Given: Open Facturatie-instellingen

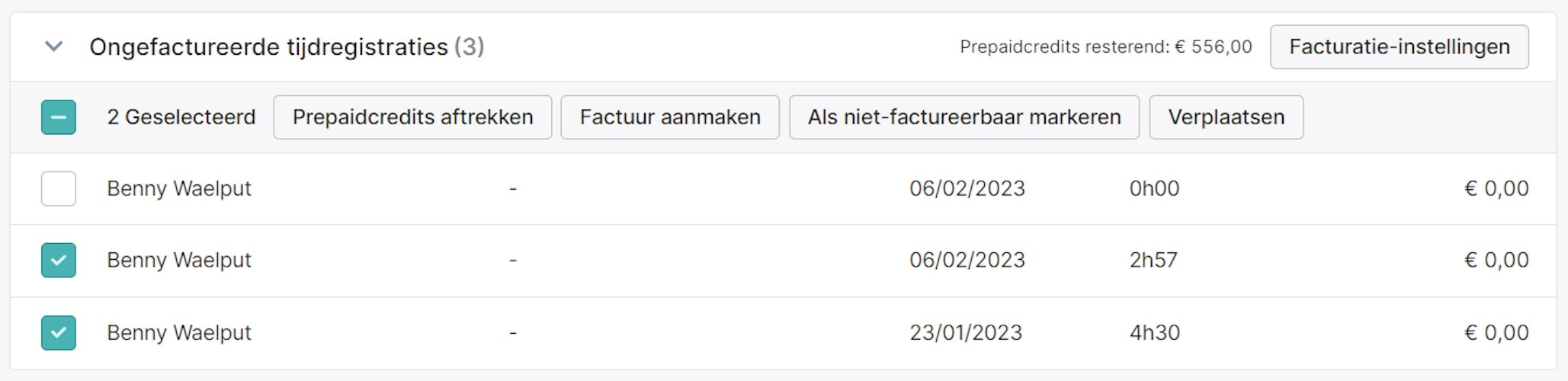Looking at the screenshot, I should click(x=1399, y=46).
